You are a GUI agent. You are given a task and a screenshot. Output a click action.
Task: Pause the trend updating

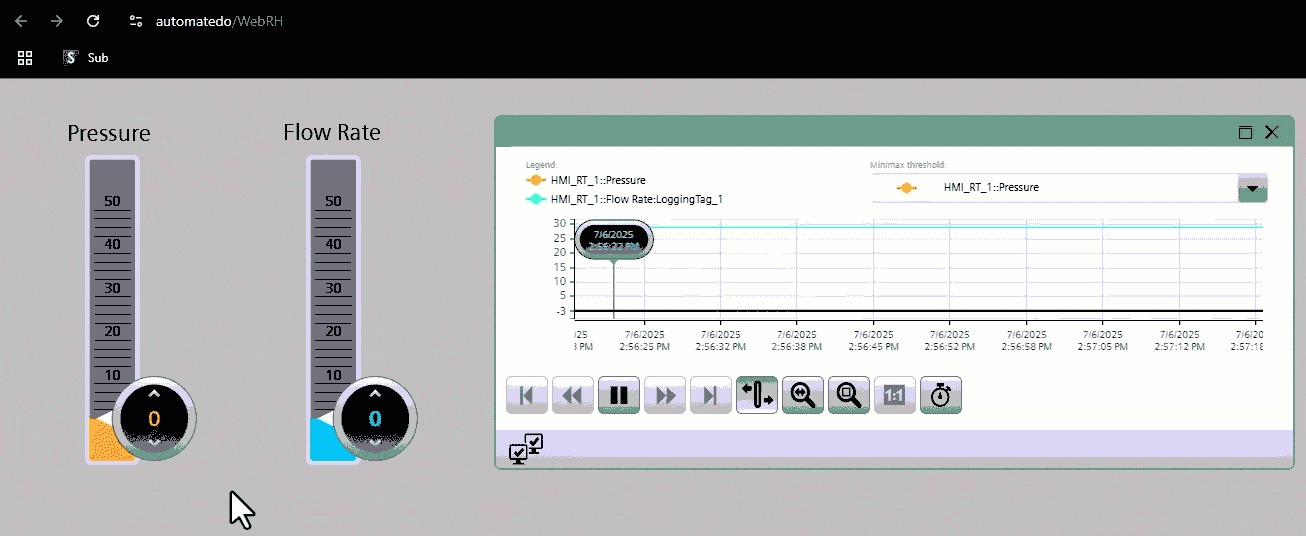tap(619, 395)
